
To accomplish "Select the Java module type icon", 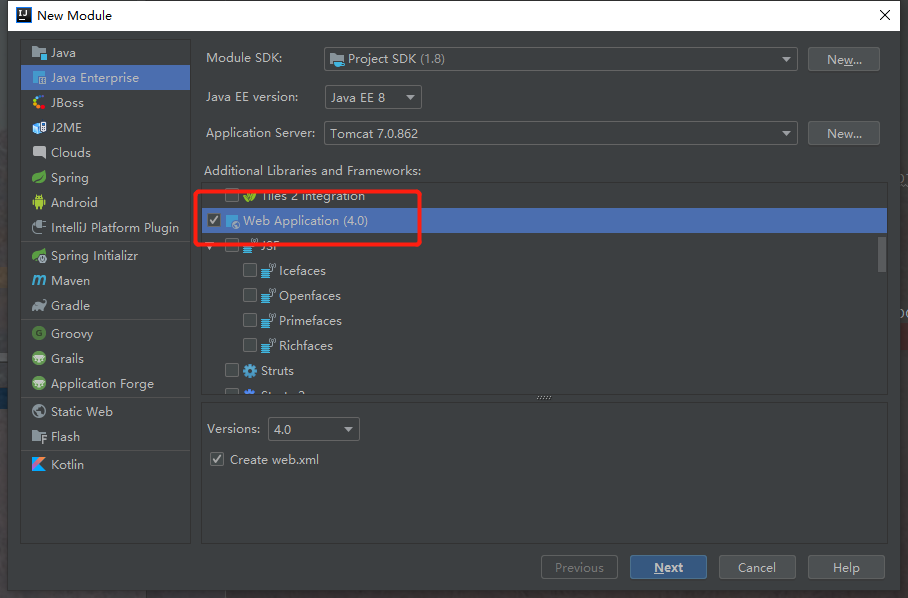I will (x=39, y=53).
